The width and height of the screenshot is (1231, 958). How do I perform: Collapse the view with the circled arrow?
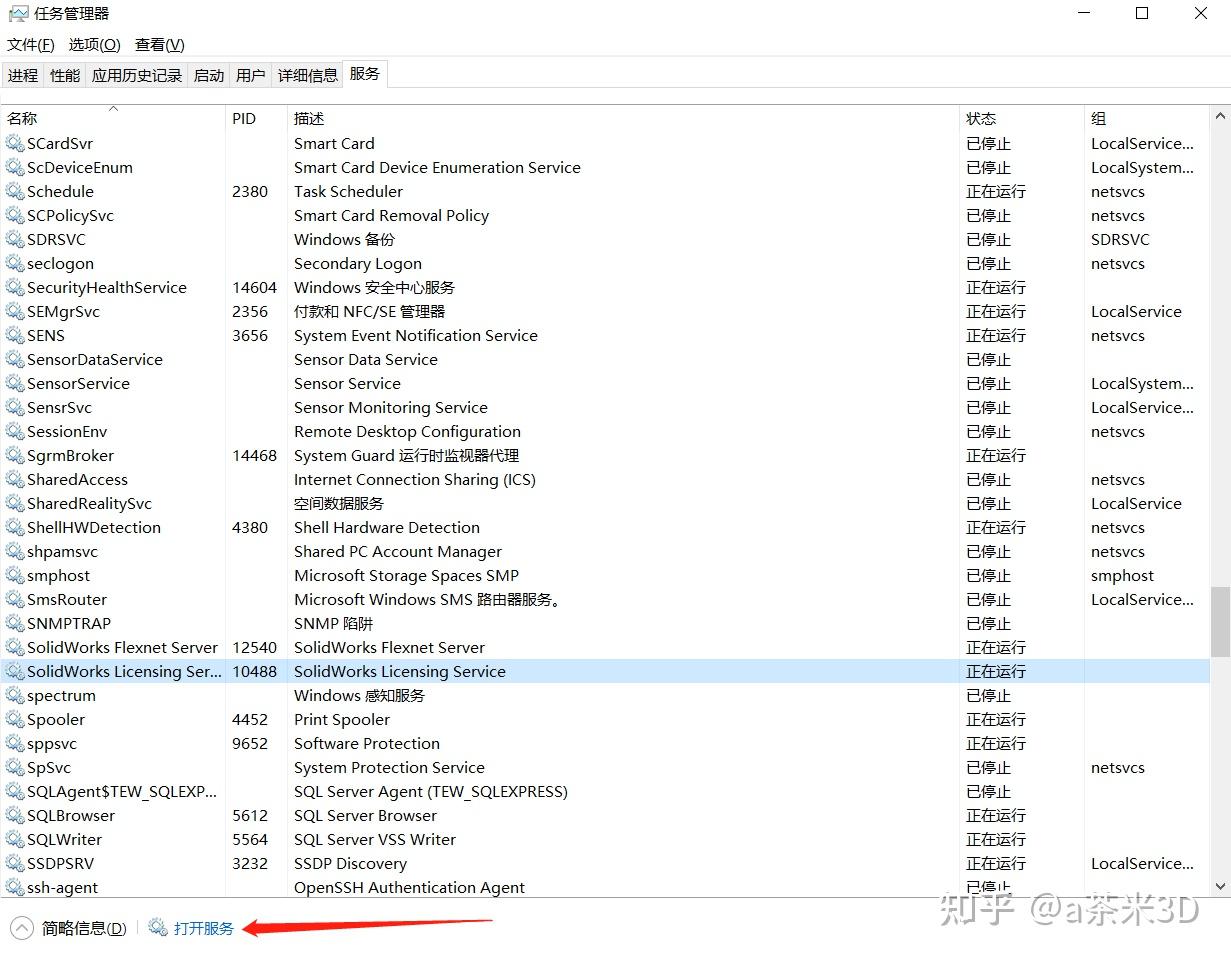pyautogui.click(x=20, y=927)
